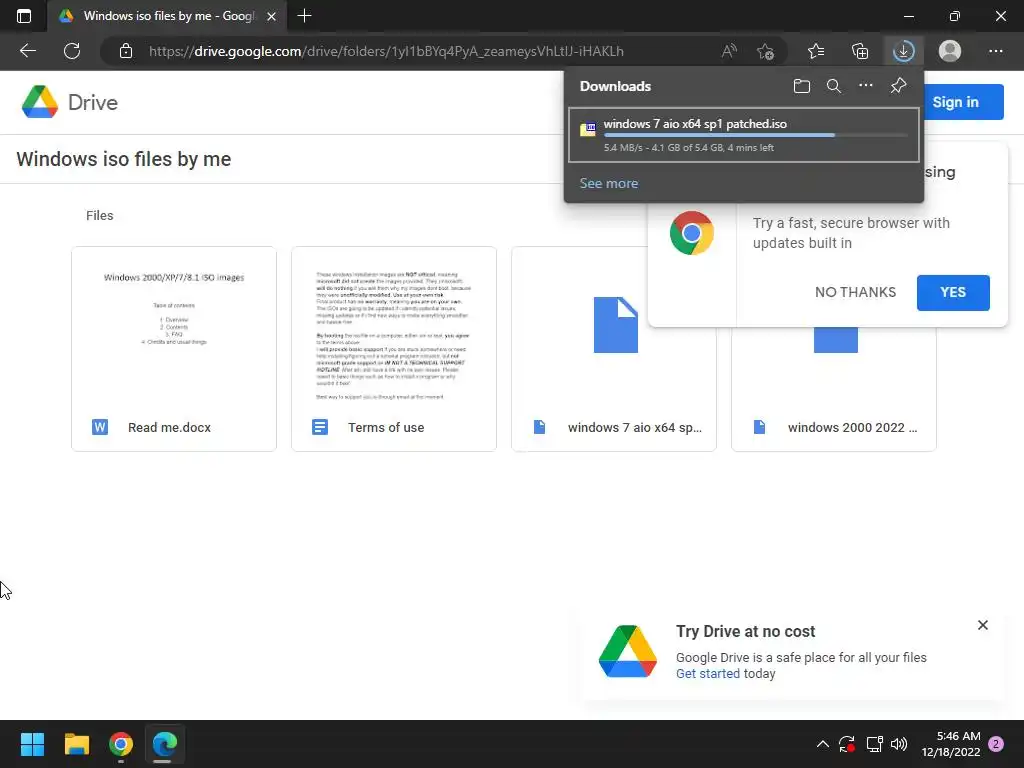Activate the Read aloud icon
Image resolution: width=1024 pixels, height=768 pixels.
[x=729, y=51]
